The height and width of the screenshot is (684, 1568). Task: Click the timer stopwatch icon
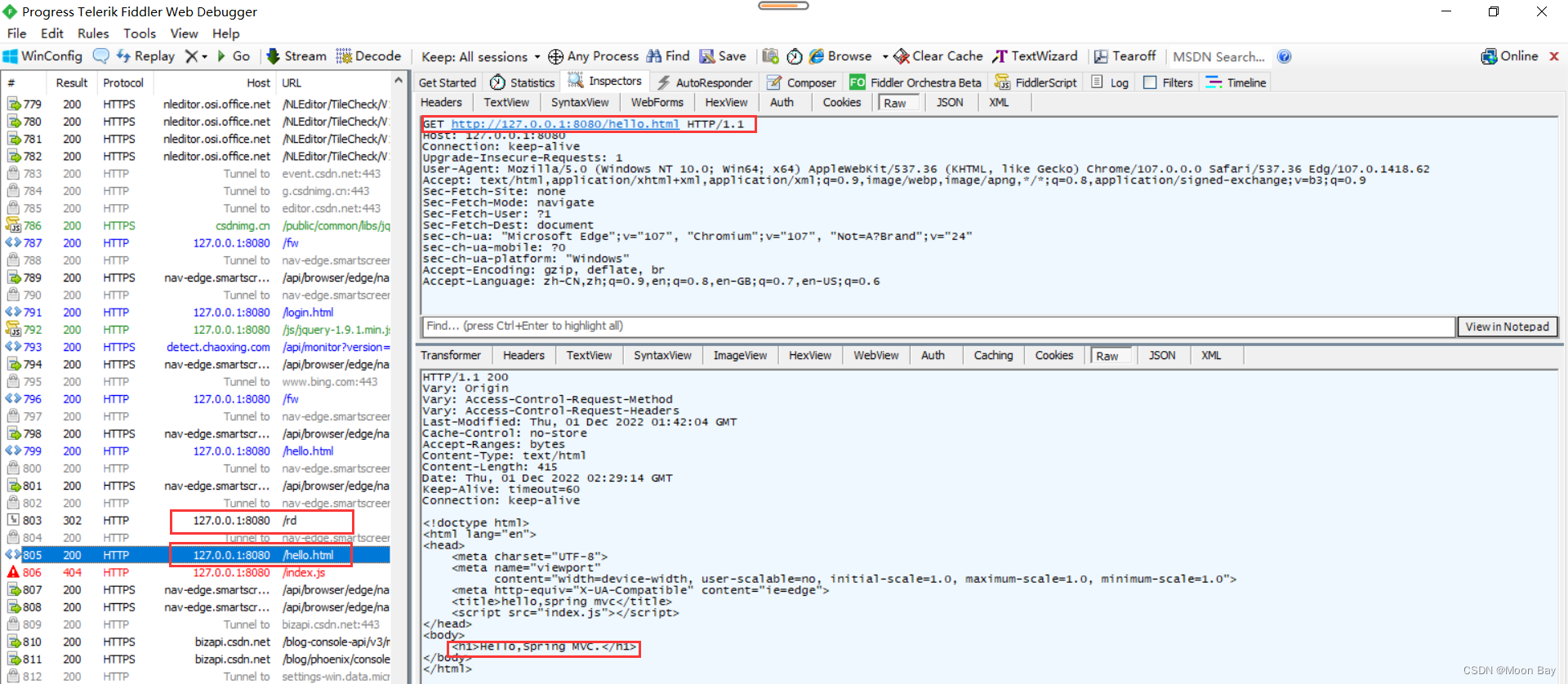click(x=795, y=56)
